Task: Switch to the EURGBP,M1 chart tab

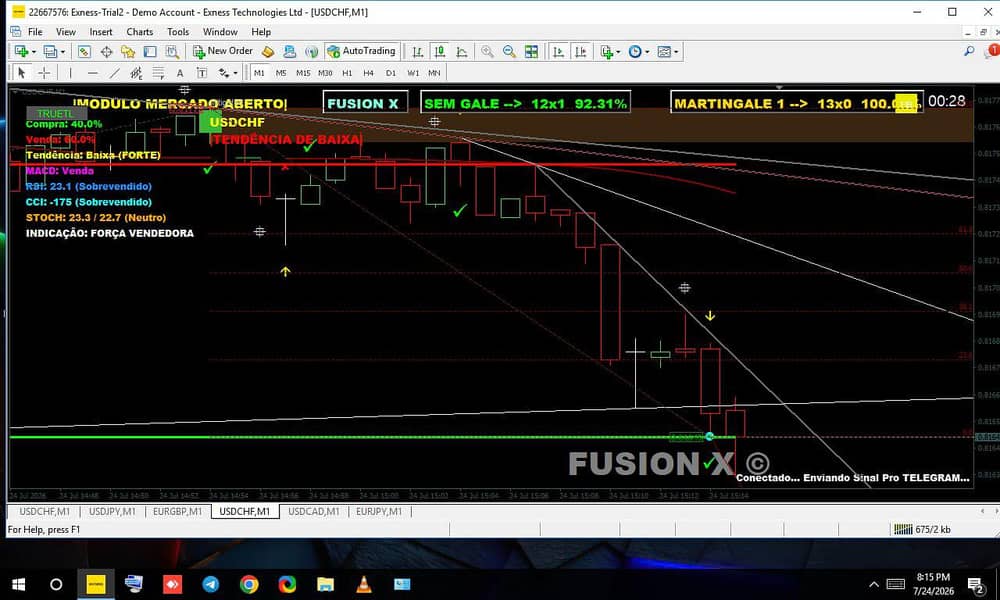Action: 177,511
